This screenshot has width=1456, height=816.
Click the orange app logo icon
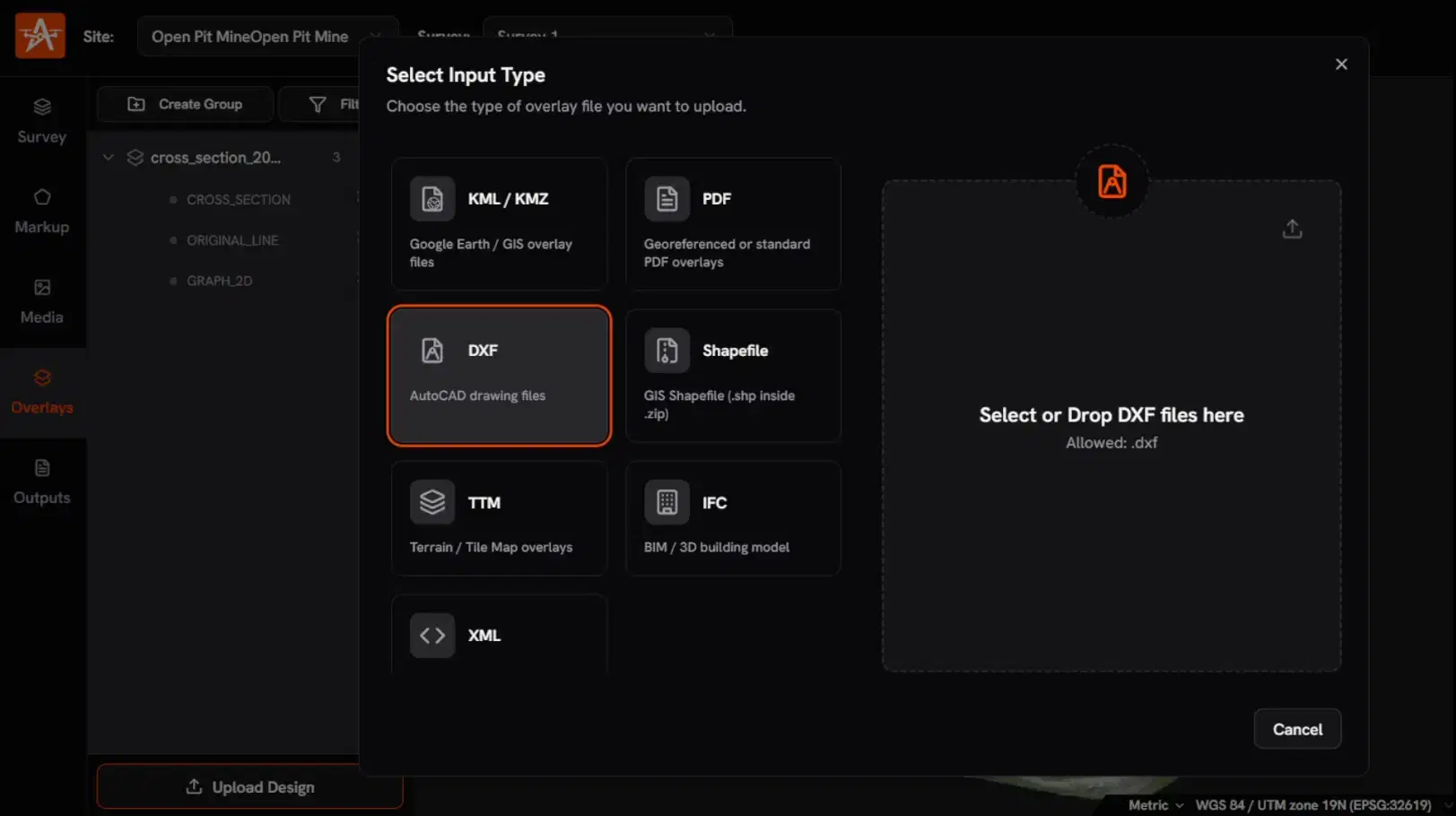(x=40, y=36)
